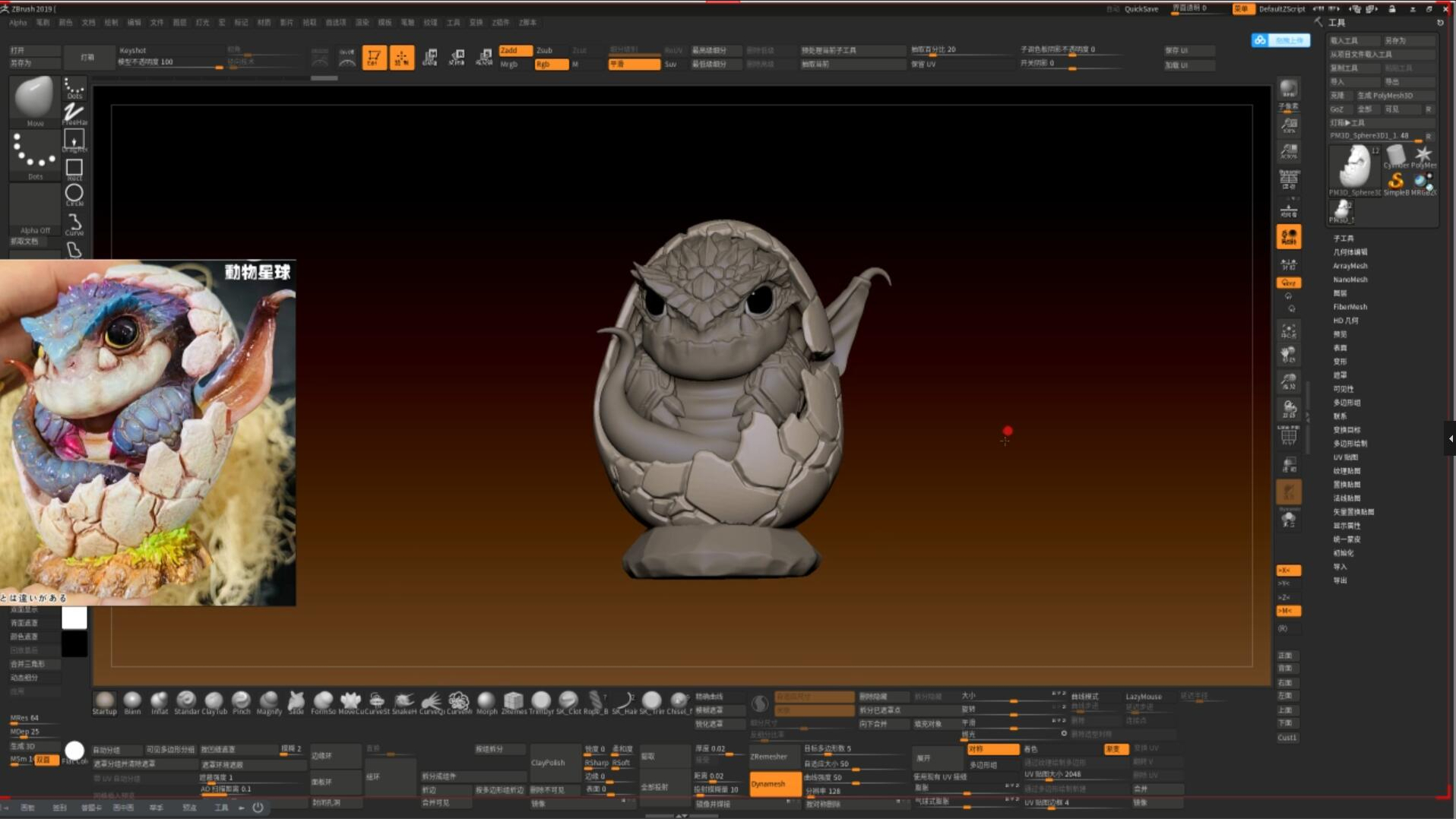
Task: Open the DefaultZScript menu item
Action: coord(1281,9)
